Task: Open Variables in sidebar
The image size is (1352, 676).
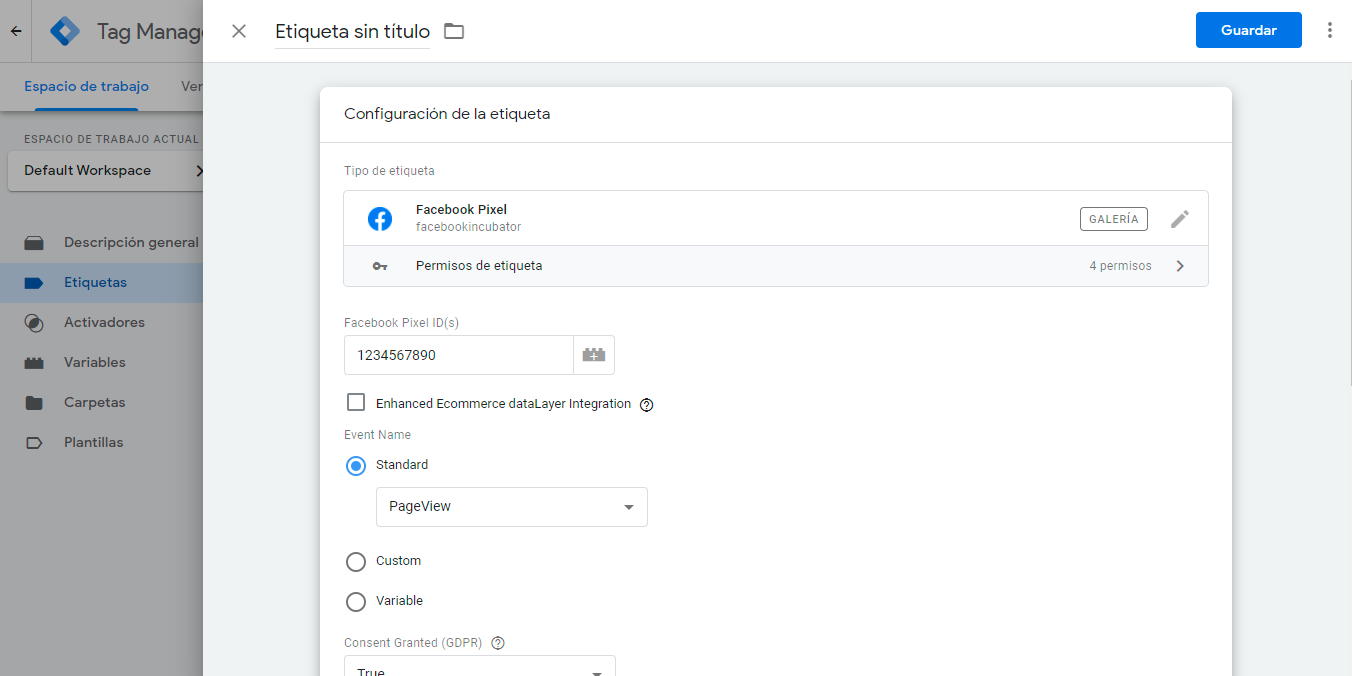Action: pos(95,362)
